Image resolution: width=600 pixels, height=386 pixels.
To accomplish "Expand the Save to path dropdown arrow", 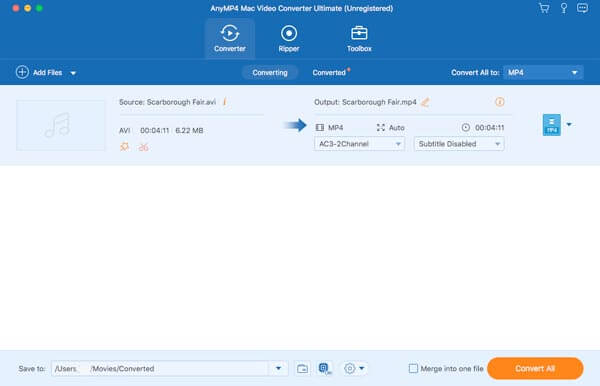I will point(279,368).
